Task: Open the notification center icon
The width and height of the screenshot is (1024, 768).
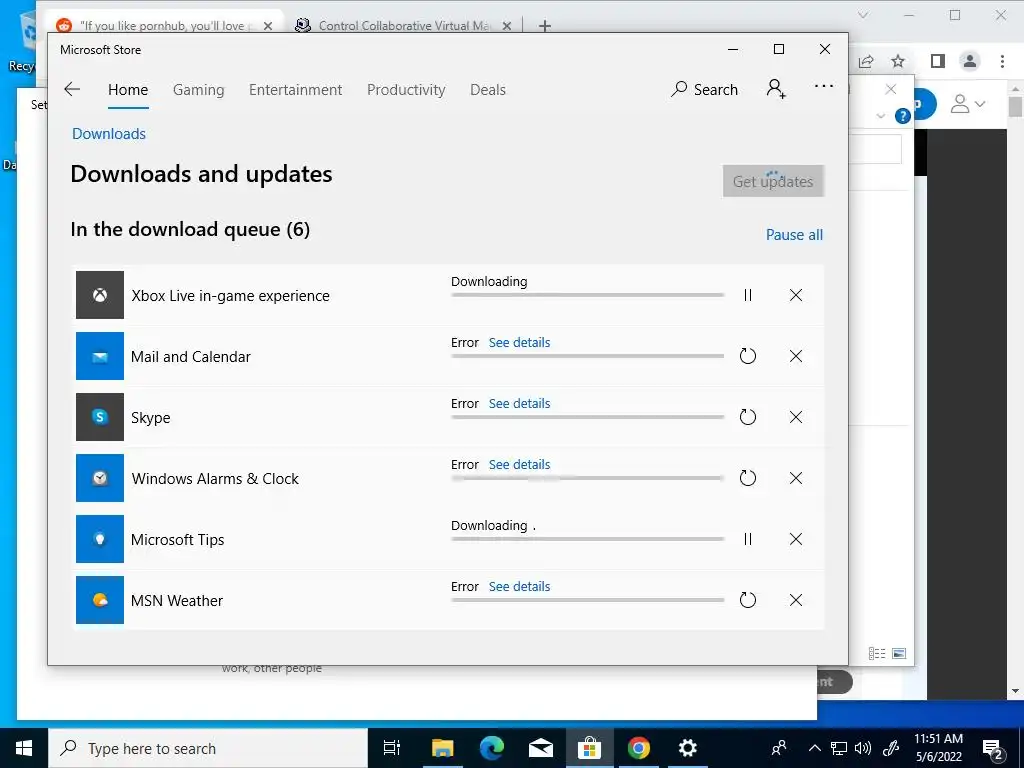Action: [x=993, y=749]
